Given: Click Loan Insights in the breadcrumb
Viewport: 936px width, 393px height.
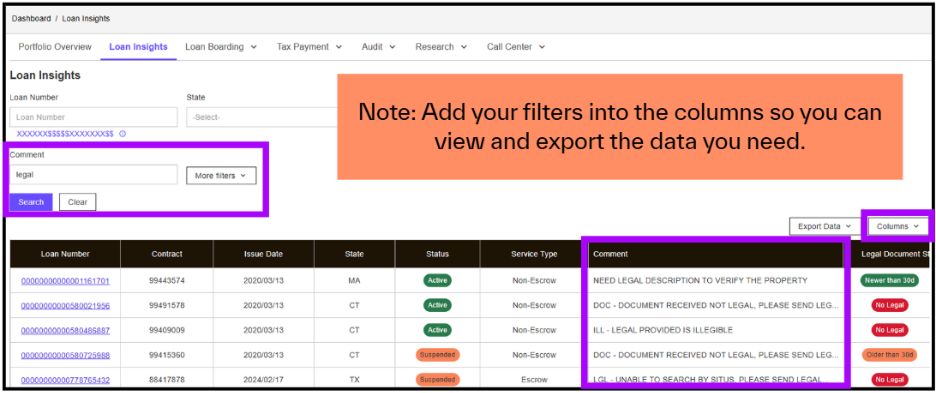Looking at the screenshot, I should (x=86, y=19).
